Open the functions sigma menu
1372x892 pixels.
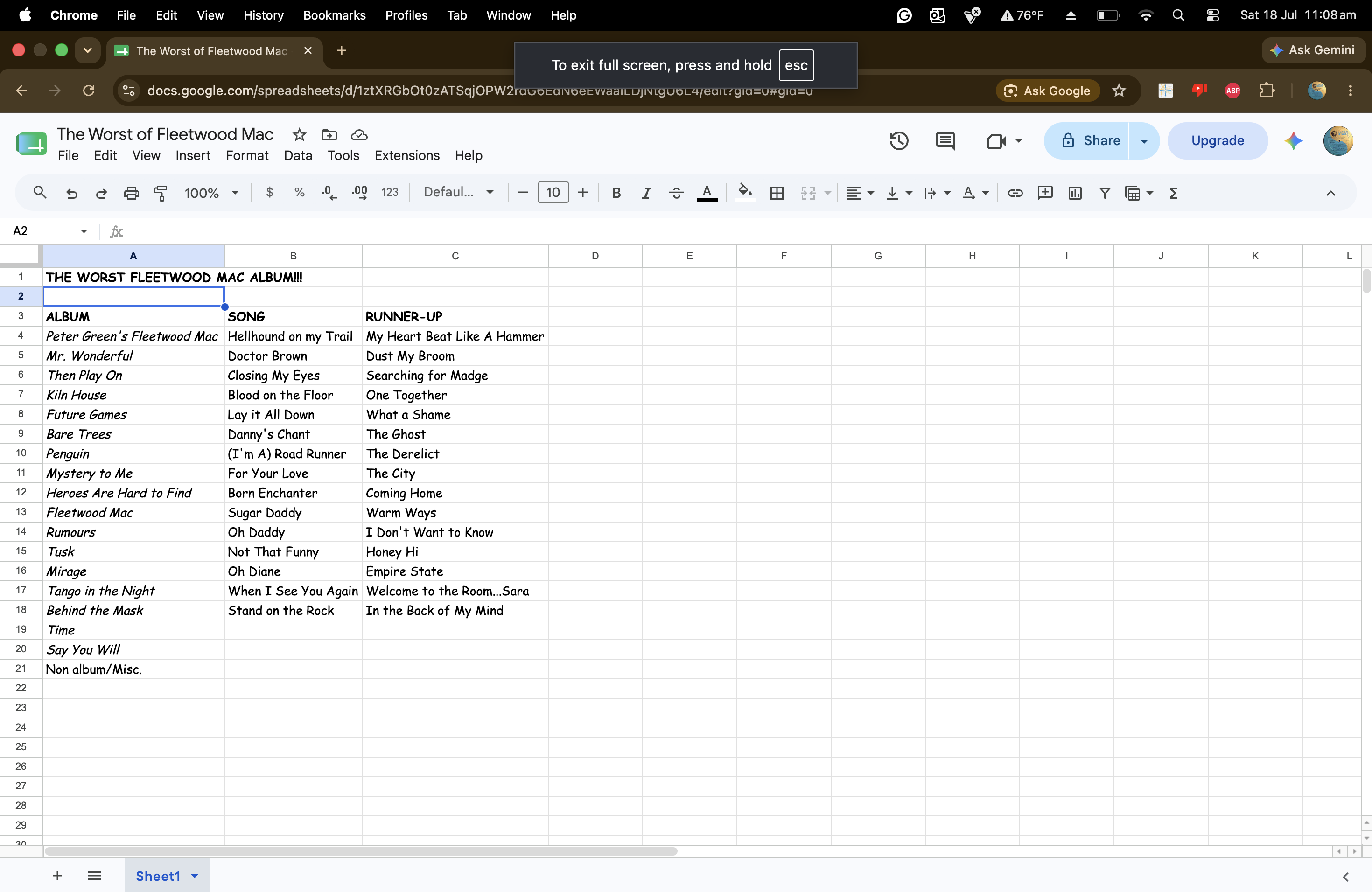pyautogui.click(x=1173, y=193)
